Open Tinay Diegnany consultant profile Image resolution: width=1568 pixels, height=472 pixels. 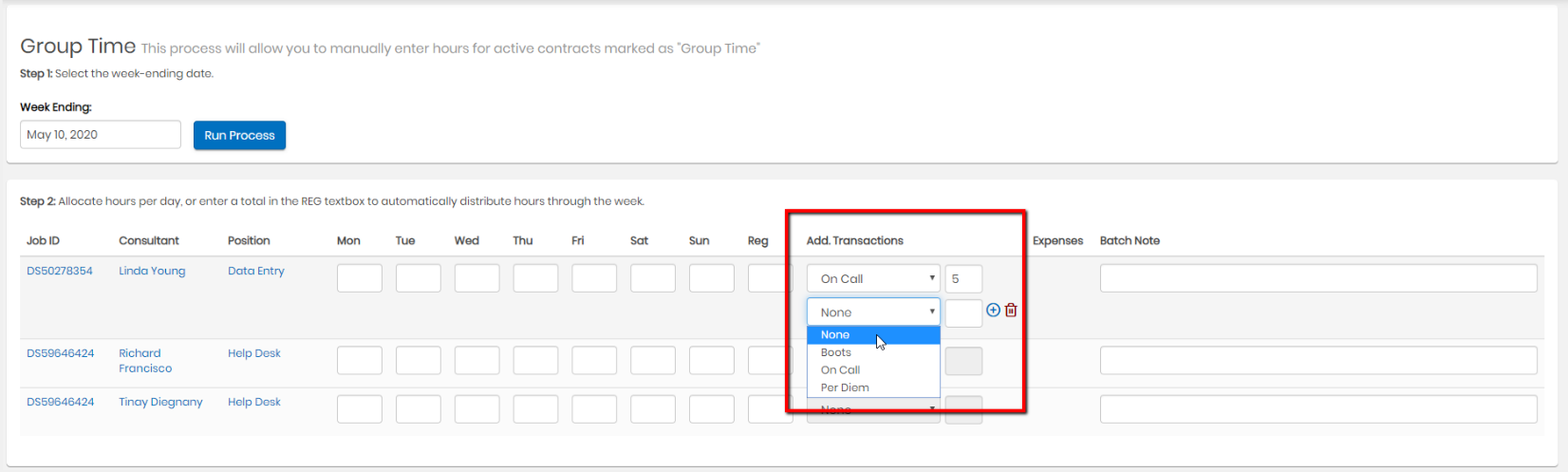[160, 402]
